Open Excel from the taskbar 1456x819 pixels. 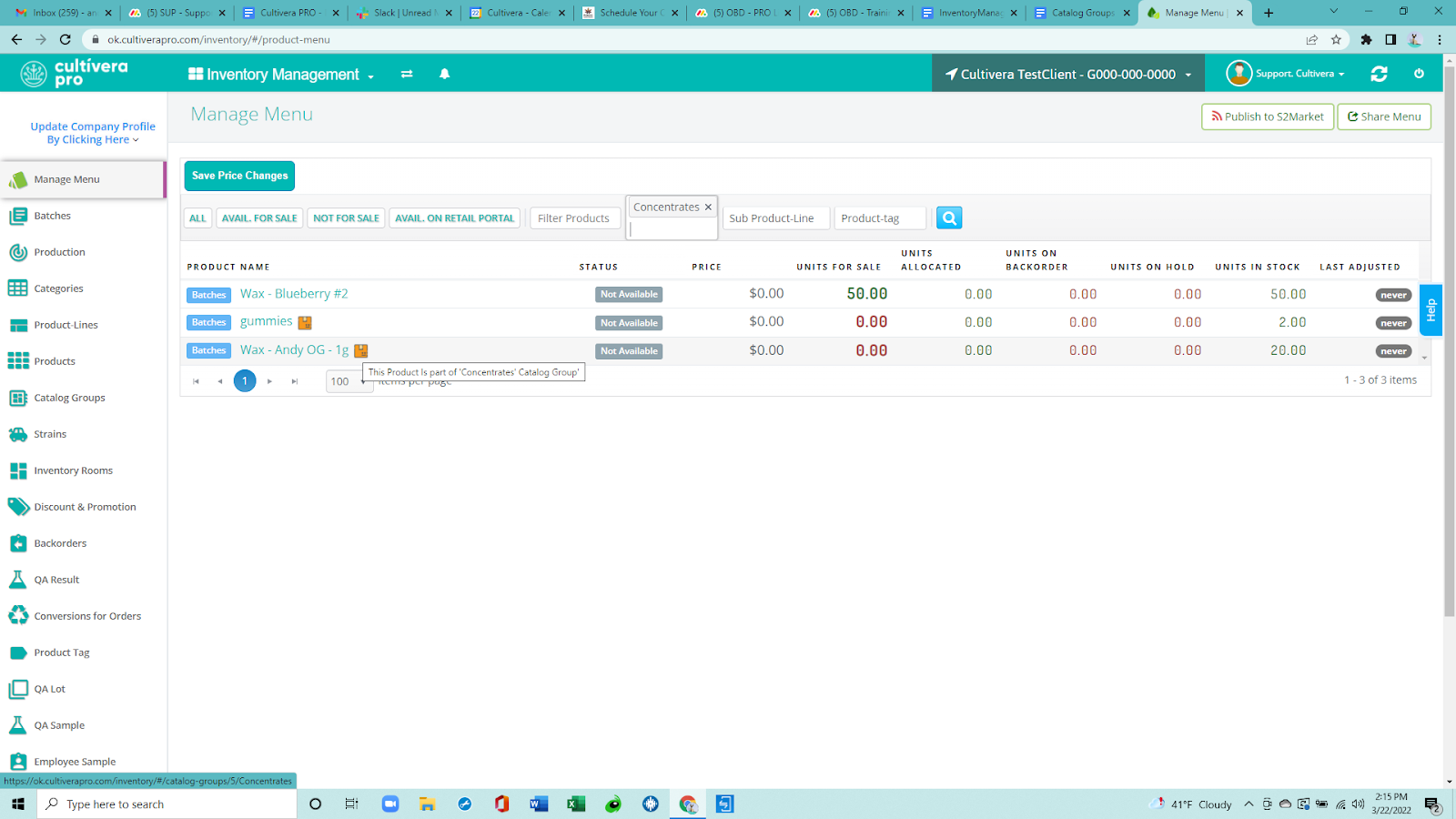(576, 804)
